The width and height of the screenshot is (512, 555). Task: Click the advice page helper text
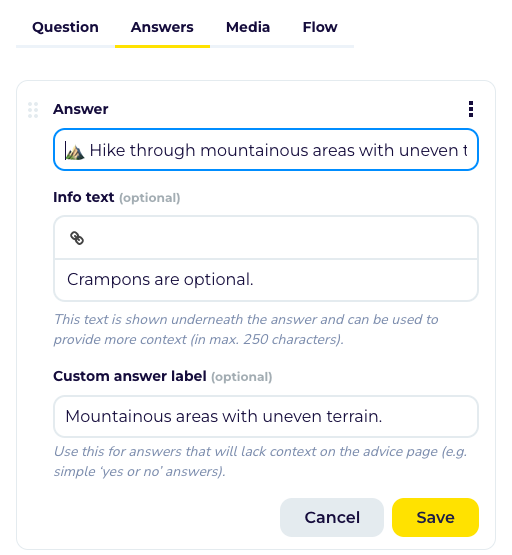click(x=260, y=461)
